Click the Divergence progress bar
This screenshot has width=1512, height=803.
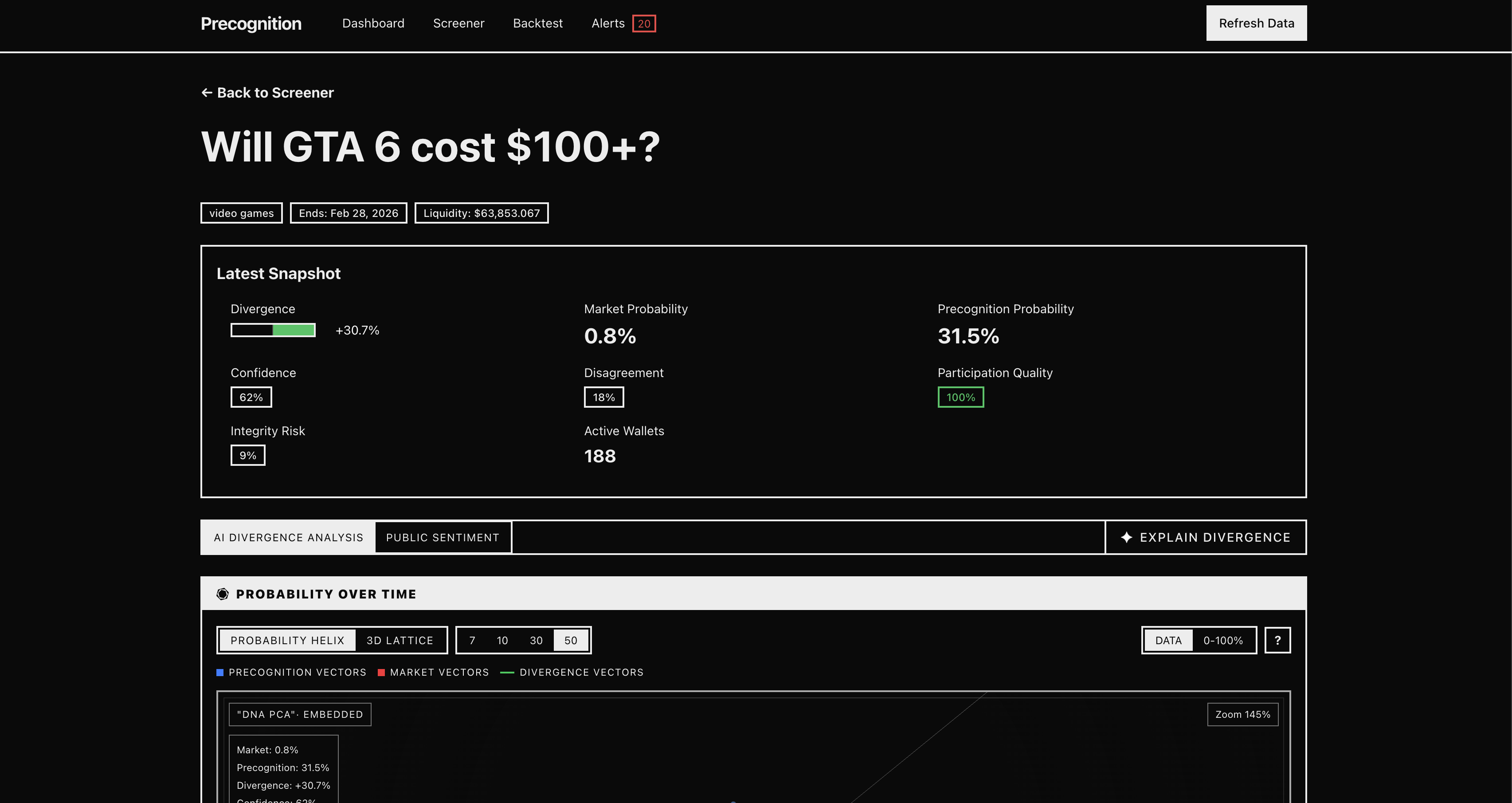click(x=273, y=330)
